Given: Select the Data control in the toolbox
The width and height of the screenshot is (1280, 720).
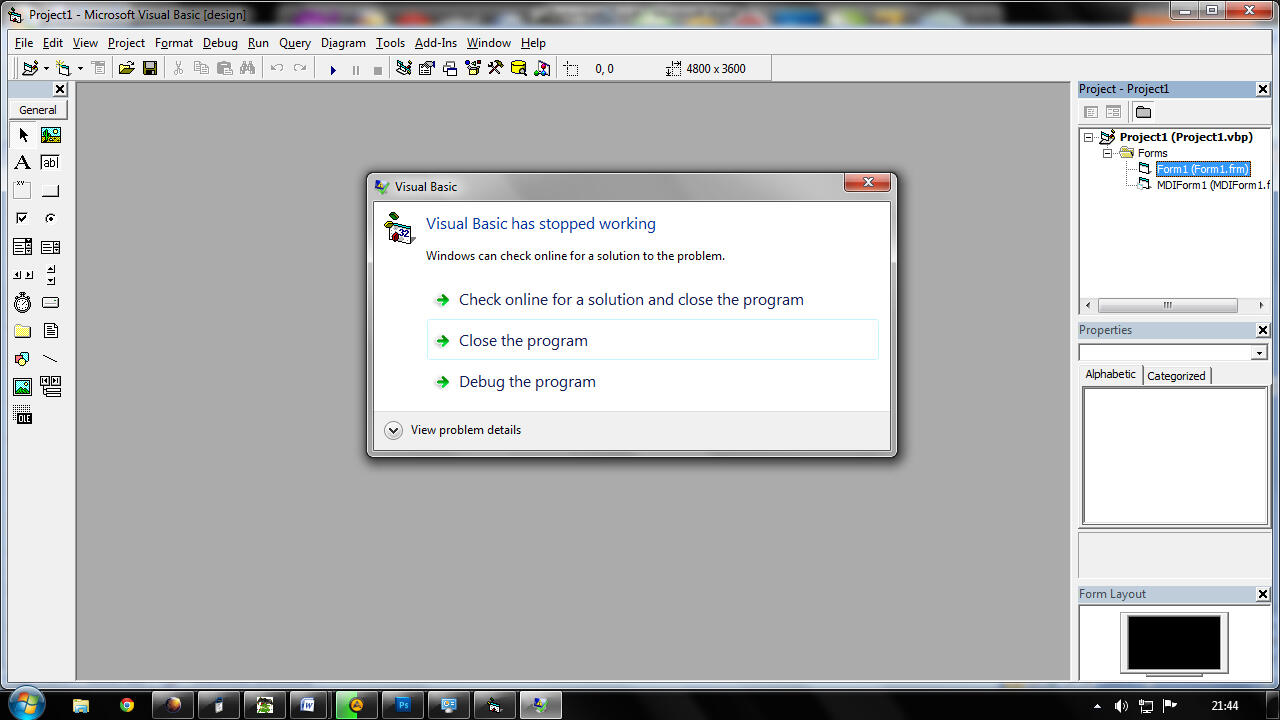Looking at the screenshot, I should 51,387.
